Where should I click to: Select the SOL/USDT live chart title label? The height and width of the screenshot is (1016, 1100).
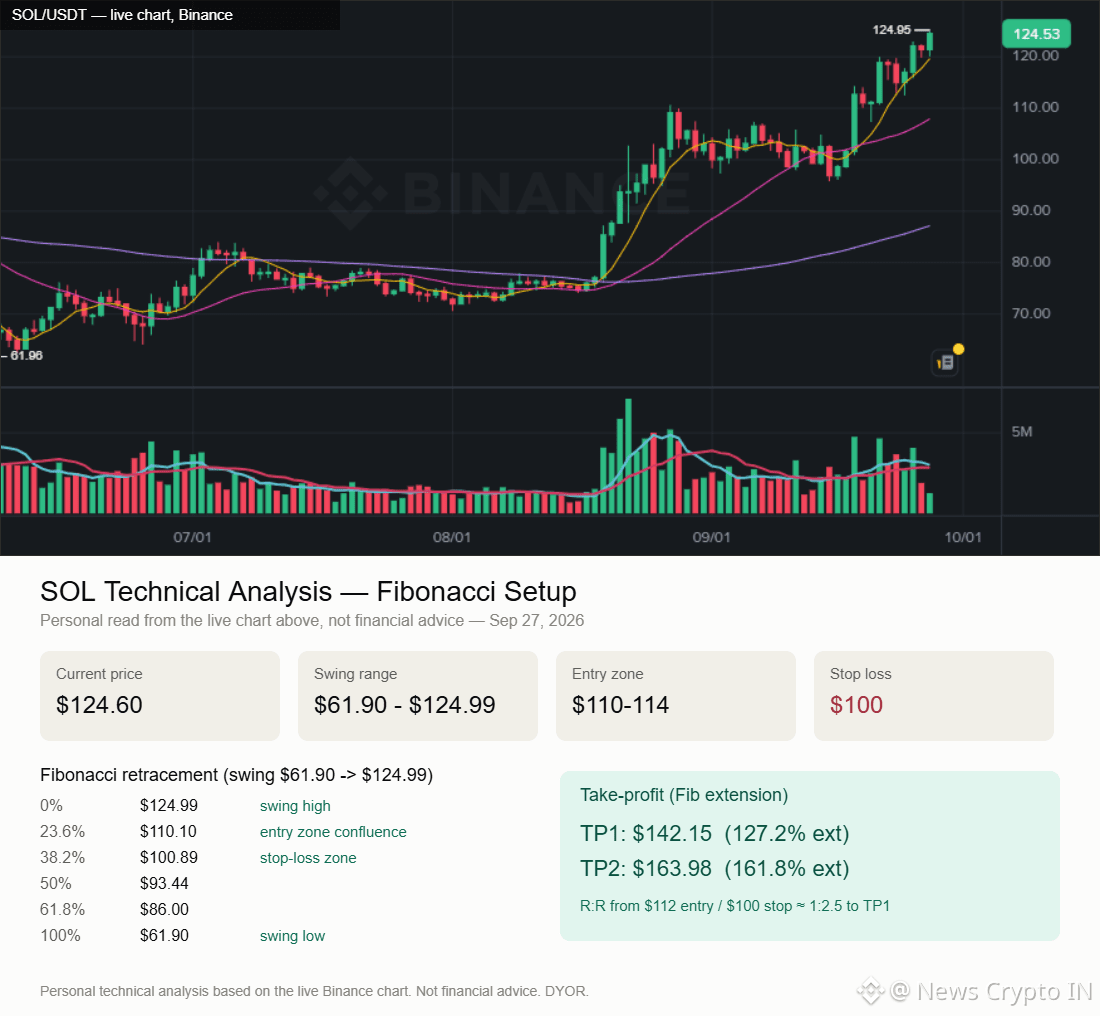click(122, 15)
